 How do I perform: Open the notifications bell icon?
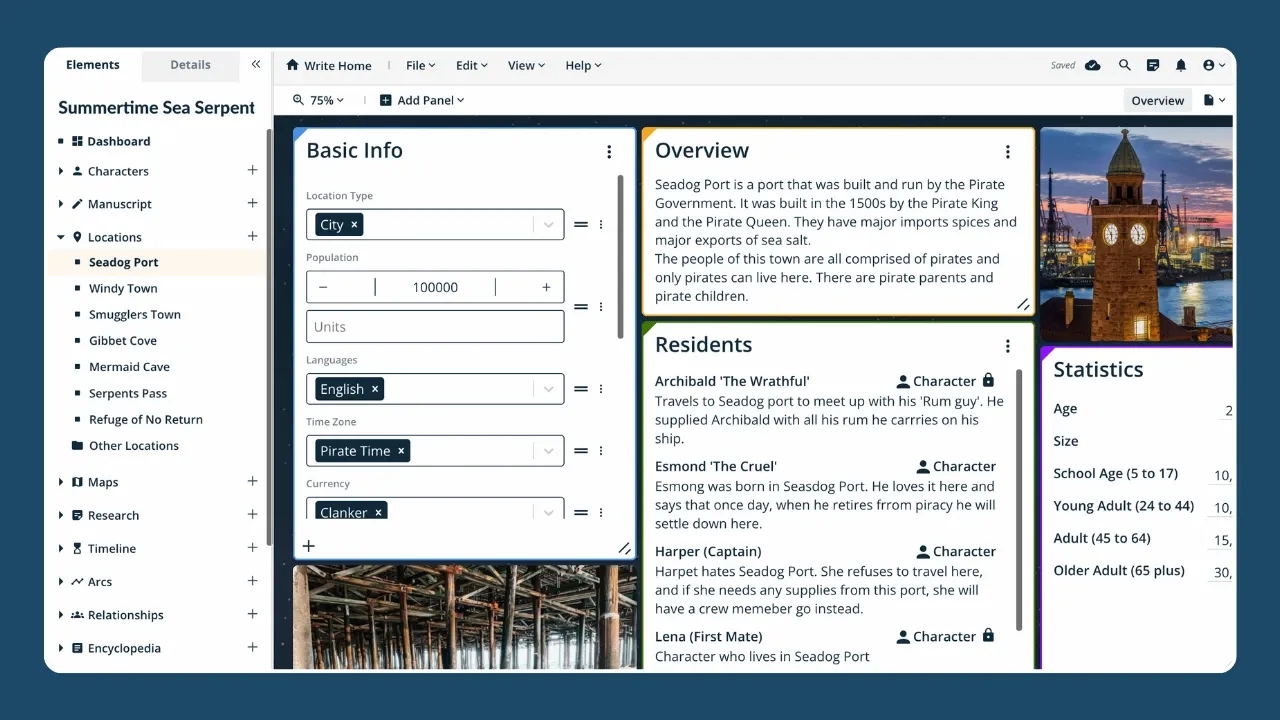[1181, 65]
